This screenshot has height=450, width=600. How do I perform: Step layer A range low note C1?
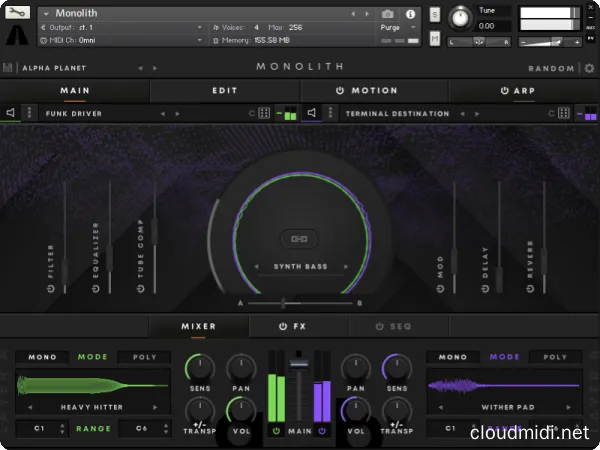pos(62,429)
